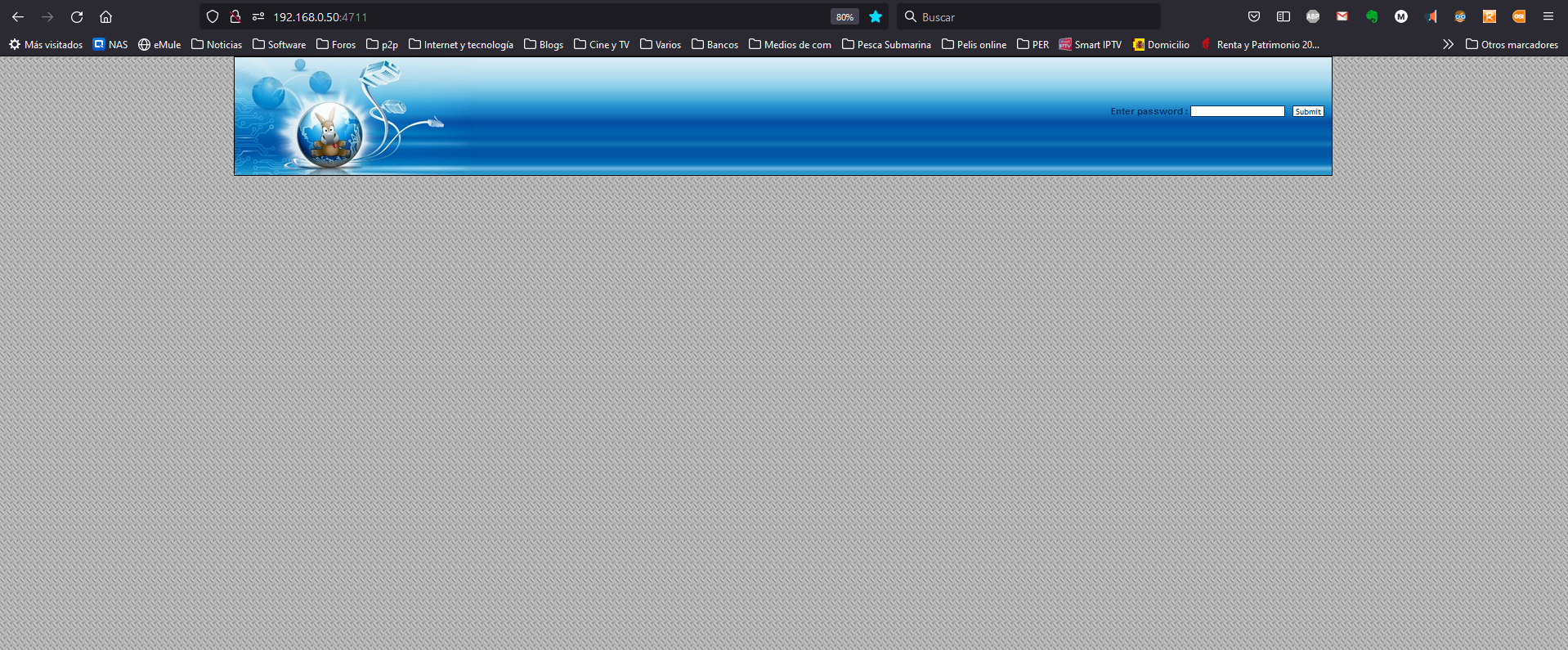Open the Pesca Submarina bookmarks folder
Viewport: 1568px width, 650px height.
point(886,44)
